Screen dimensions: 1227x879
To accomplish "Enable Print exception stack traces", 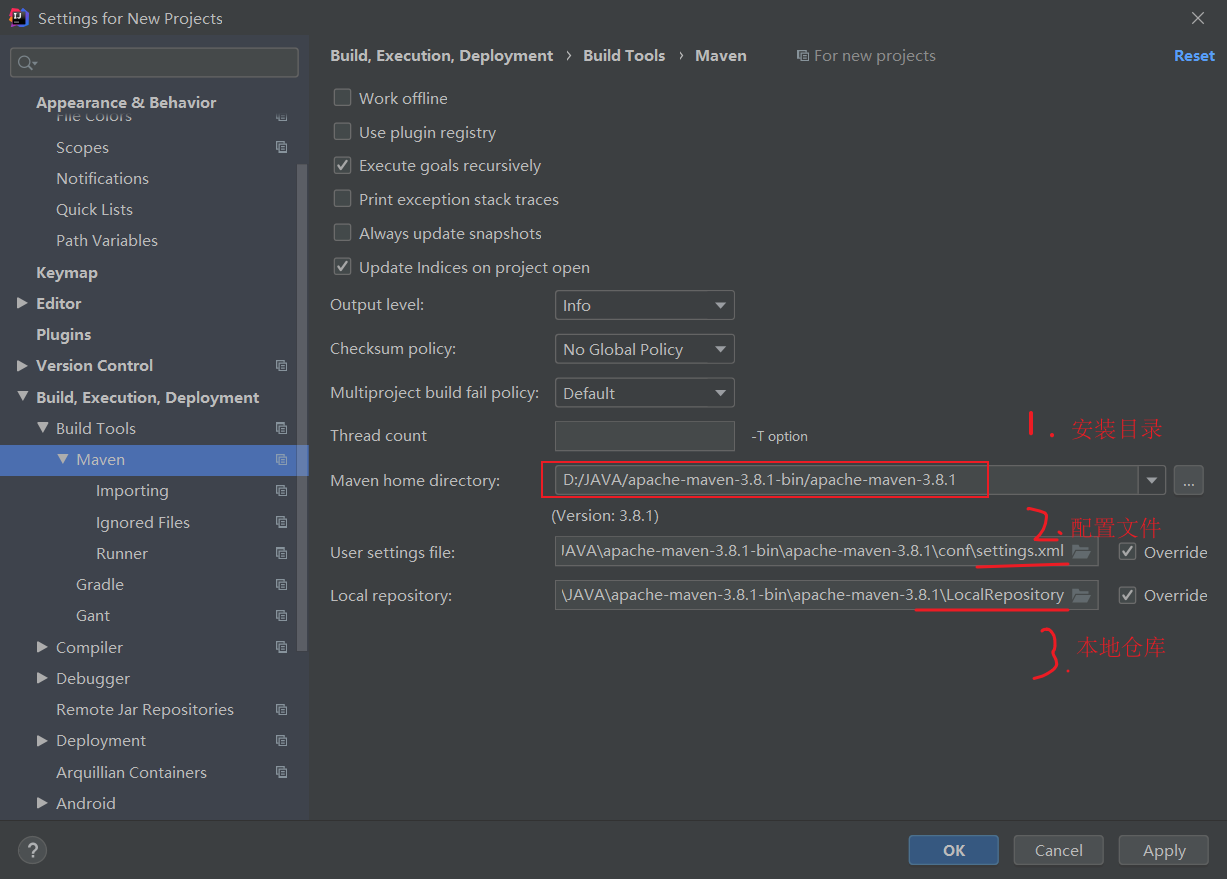I will click(342, 199).
